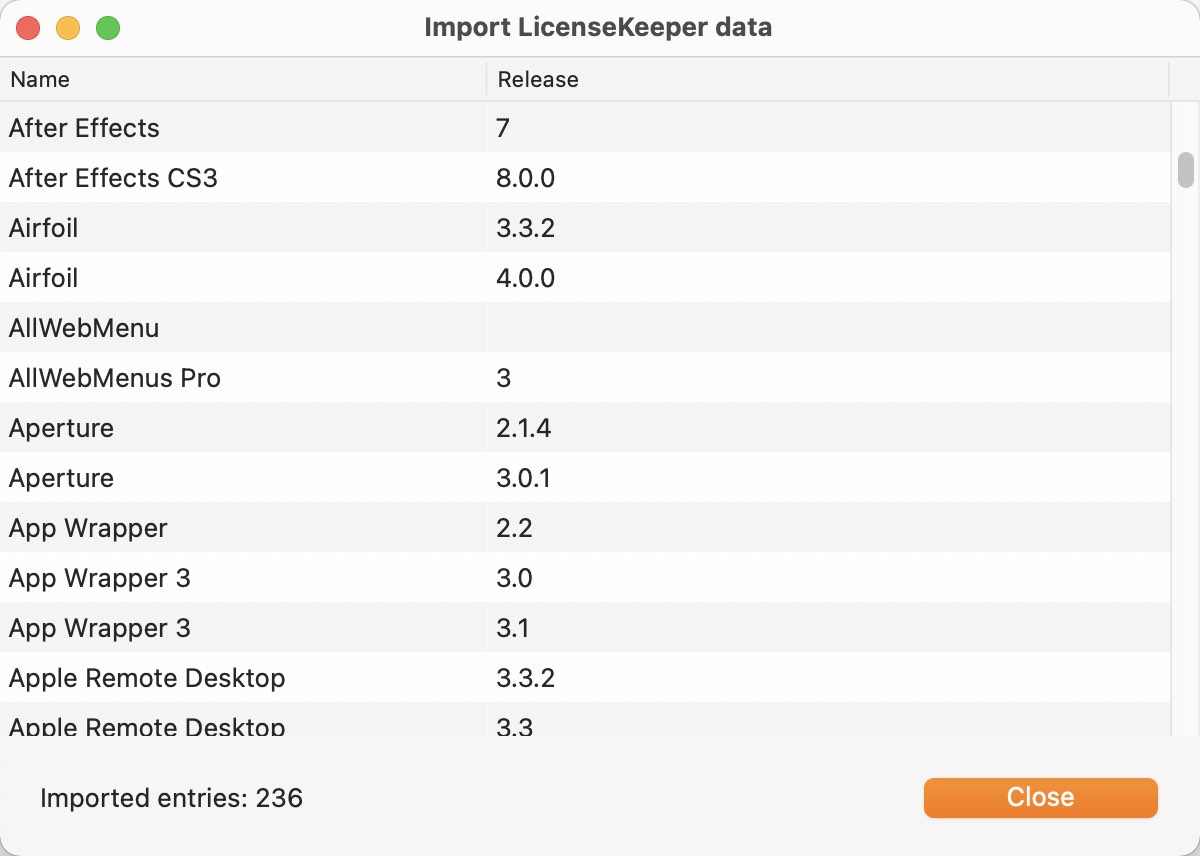Select the AllWebMenus Pro row
1200x856 pixels.
[x=585, y=378]
